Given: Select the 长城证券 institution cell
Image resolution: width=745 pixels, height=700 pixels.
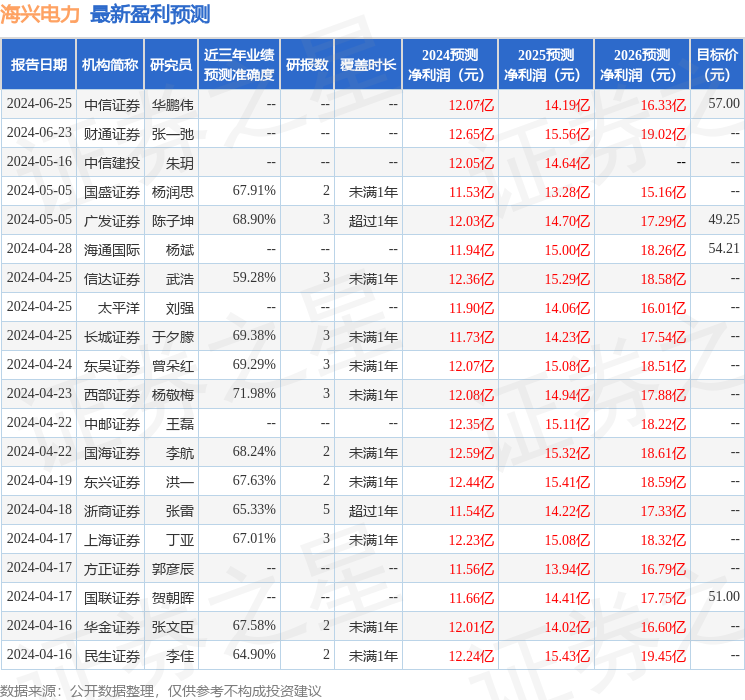Looking at the screenshot, I should pos(112,337).
